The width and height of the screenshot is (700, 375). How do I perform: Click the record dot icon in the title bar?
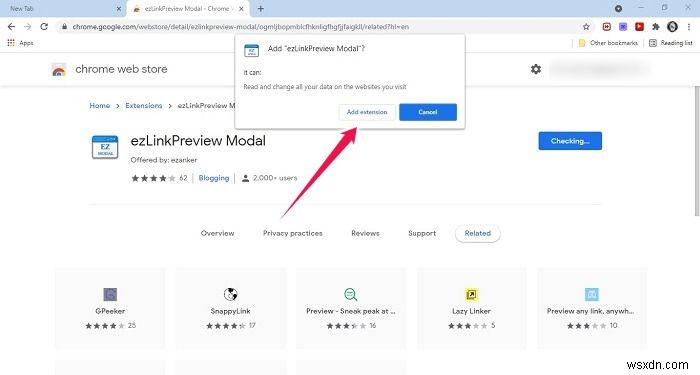click(618, 8)
